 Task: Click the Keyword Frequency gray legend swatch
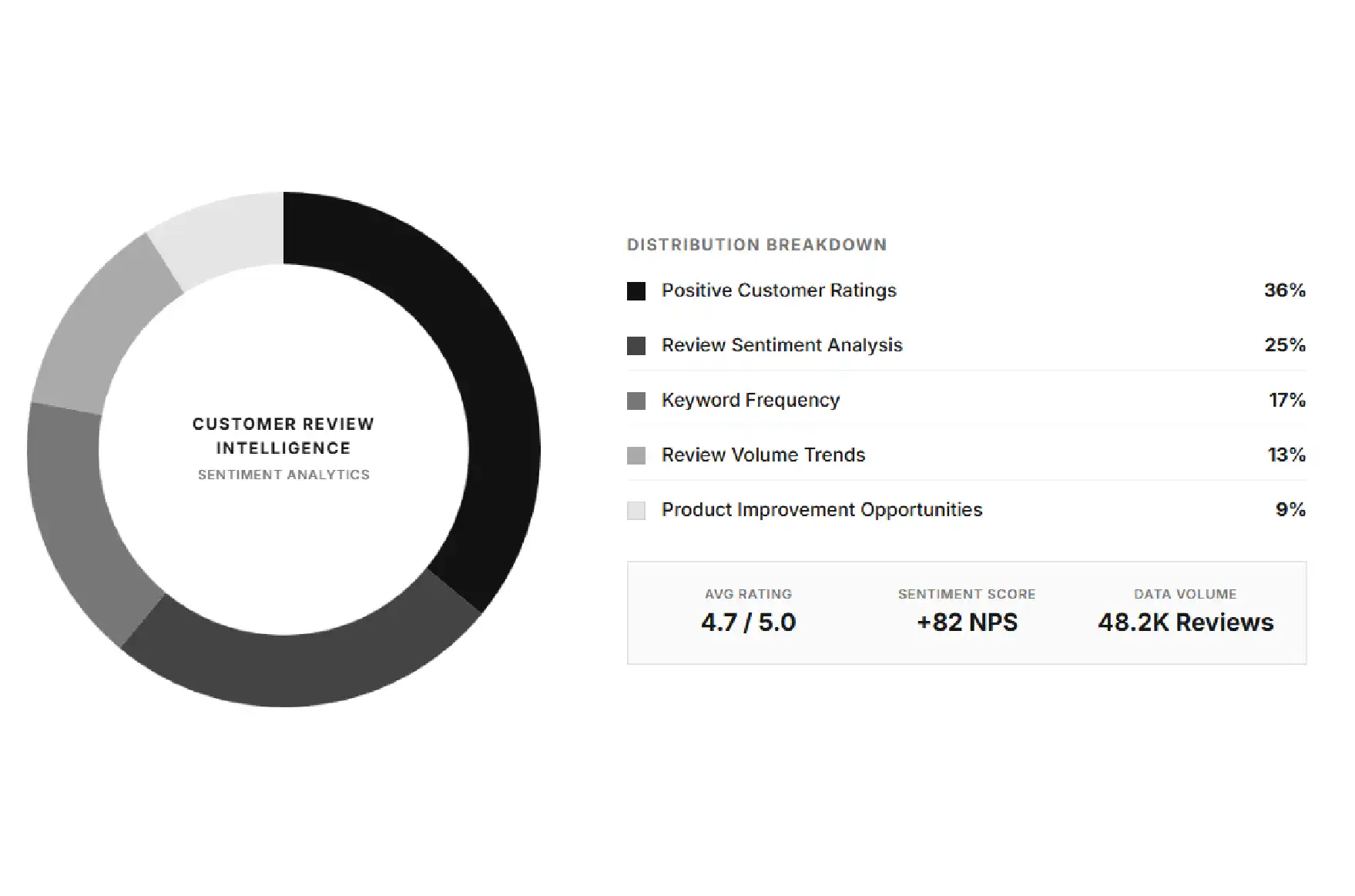[x=636, y=401]
